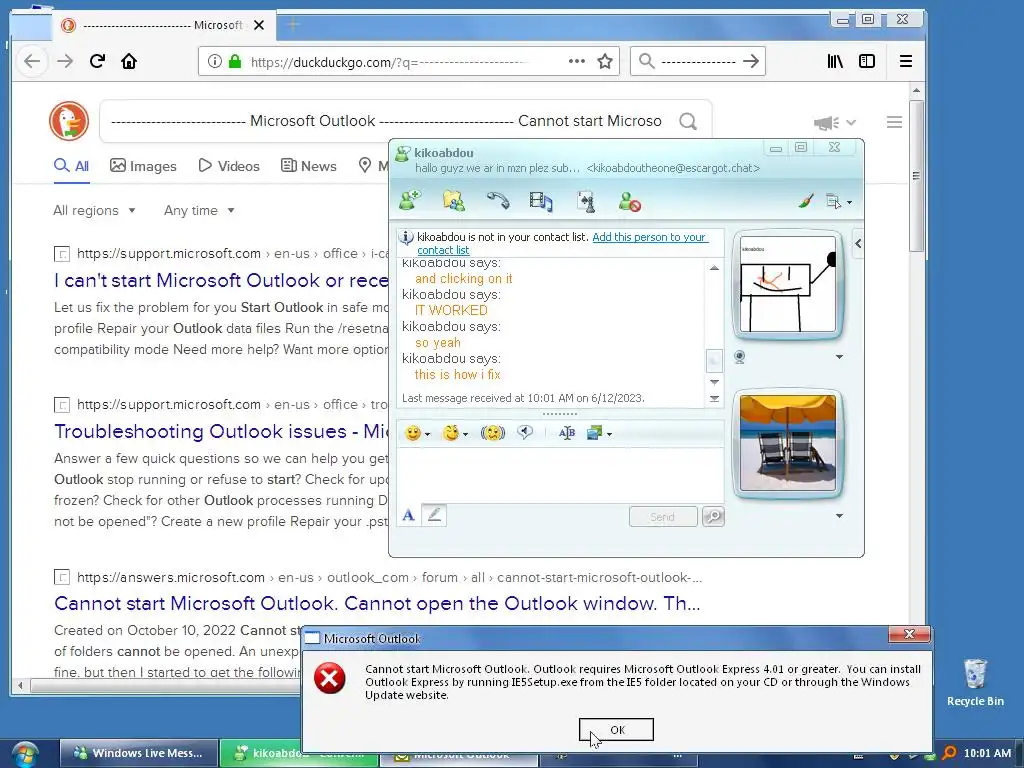
Task: Bookmark this page with the star icon
Action: tap(605, 61)
